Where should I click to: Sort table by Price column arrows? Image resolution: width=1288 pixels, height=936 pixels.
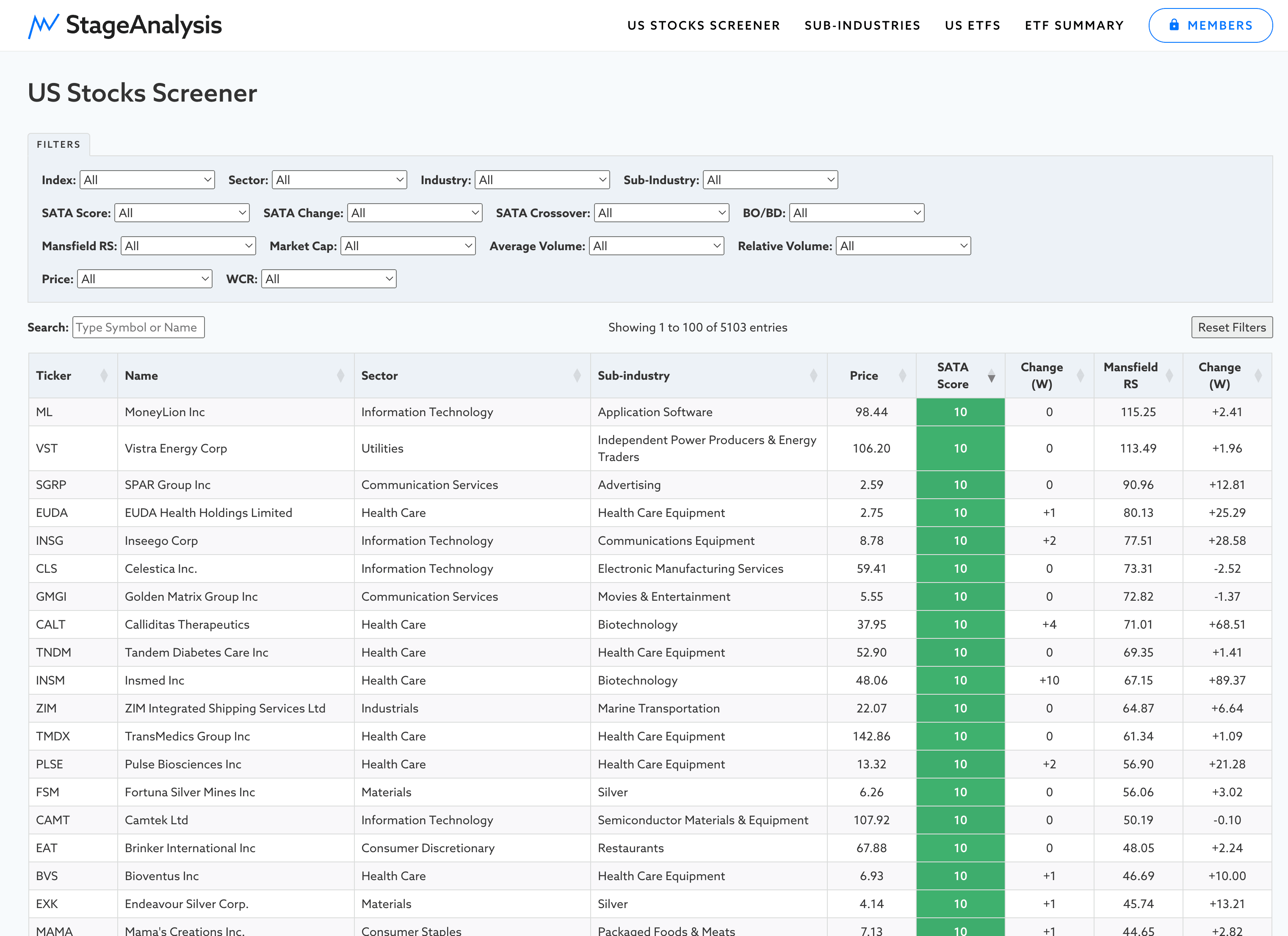[902, 376]
